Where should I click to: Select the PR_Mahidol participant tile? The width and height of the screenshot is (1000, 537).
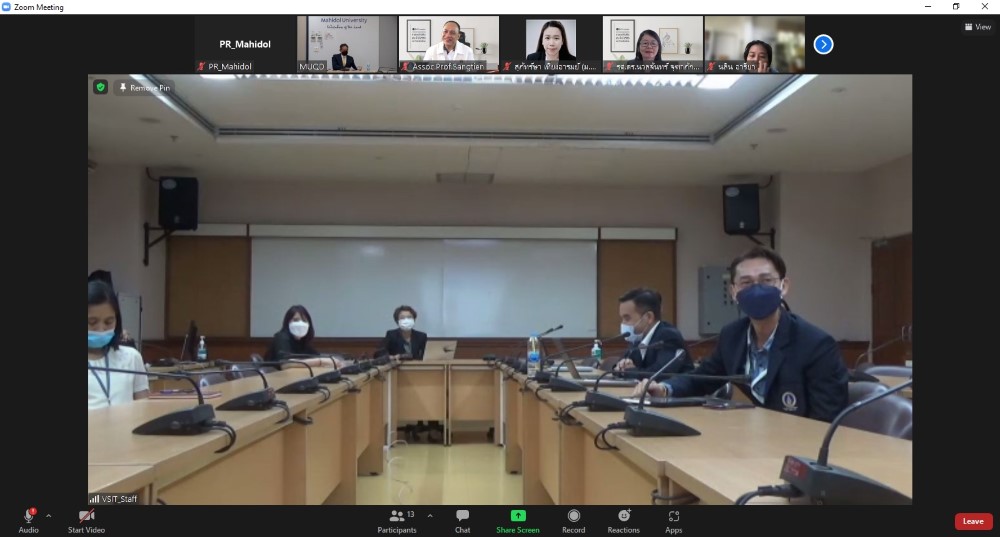click(244, 44)
